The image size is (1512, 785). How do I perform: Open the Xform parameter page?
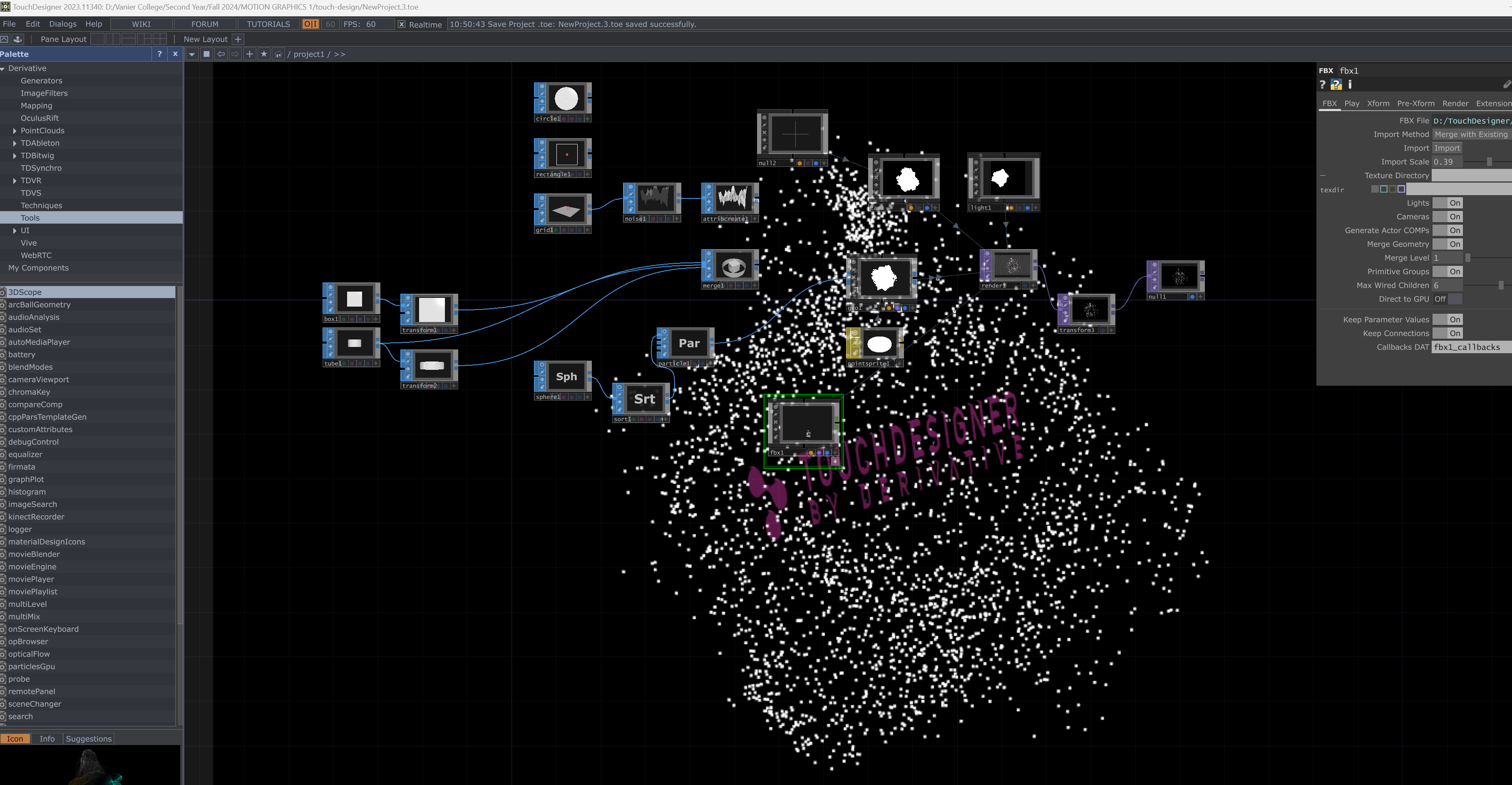point(1378,103)
